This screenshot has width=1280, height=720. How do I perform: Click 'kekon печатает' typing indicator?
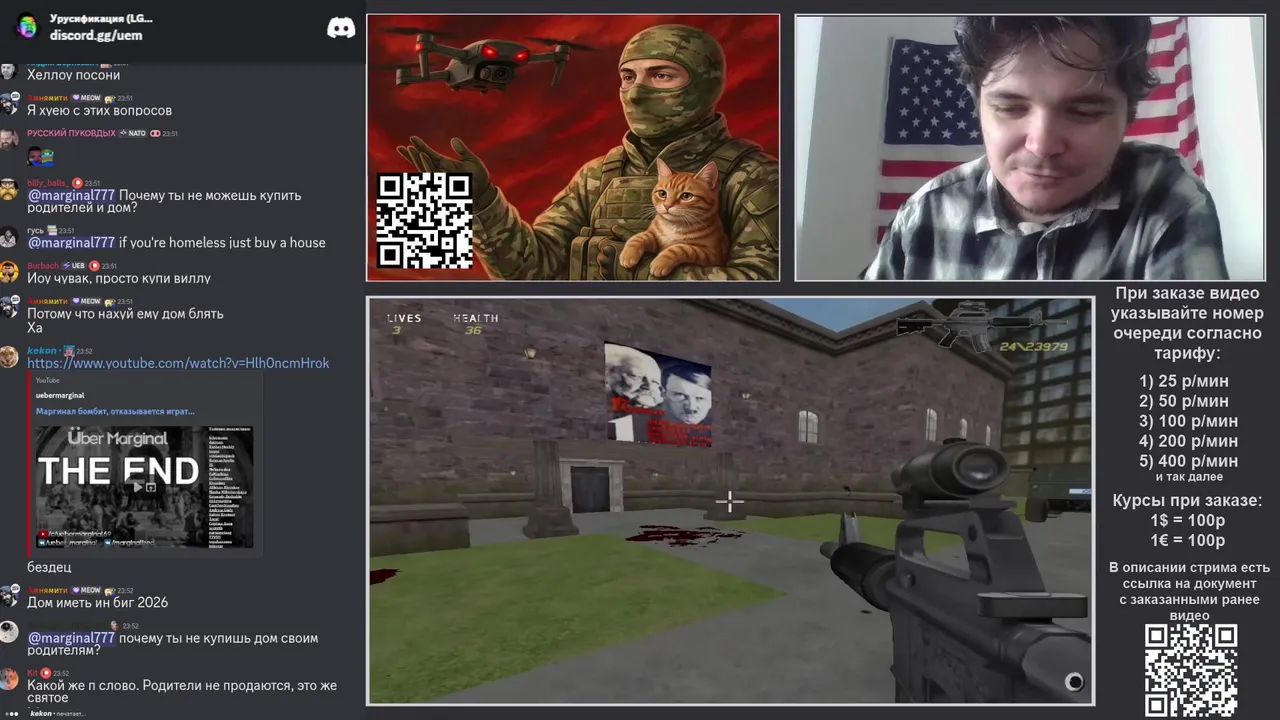click(57, 714)
